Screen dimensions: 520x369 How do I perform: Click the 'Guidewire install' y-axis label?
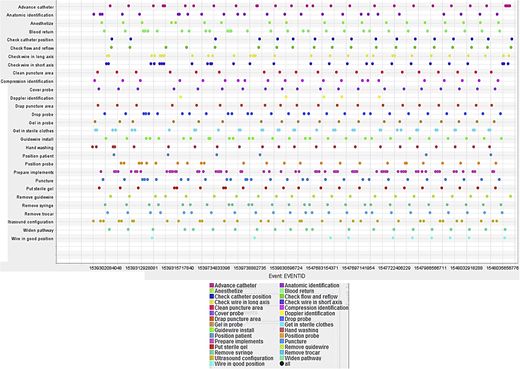pyautogui.click(x=37, y=139)
